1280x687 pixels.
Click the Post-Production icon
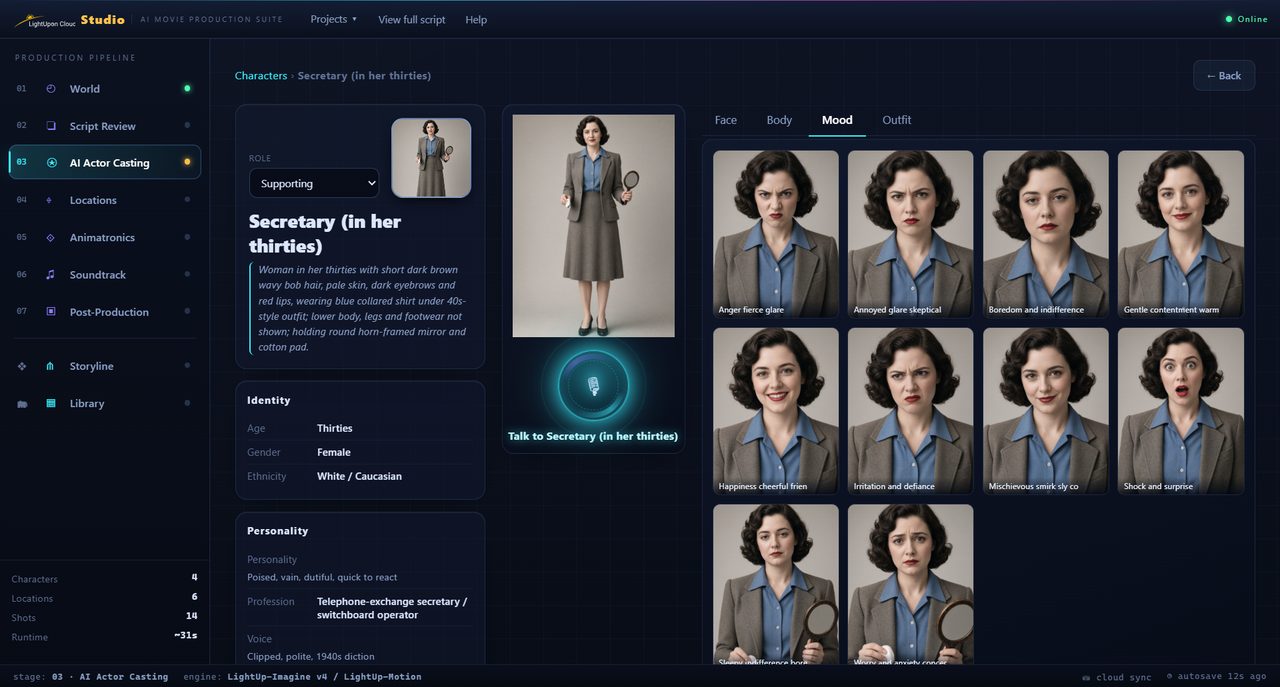tap(51, 312)
